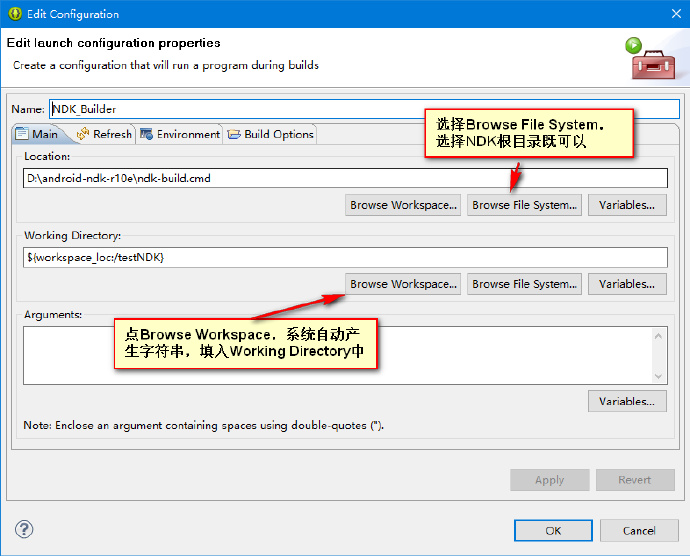Click the Eclipse icon in title bar

15,14
